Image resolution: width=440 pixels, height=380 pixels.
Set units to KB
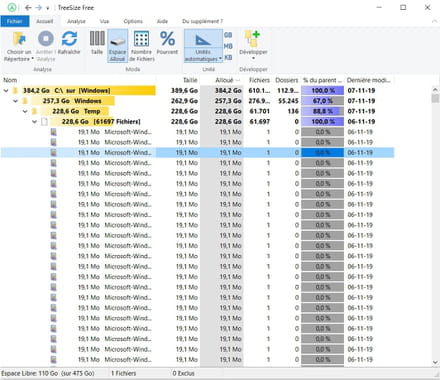pyautogui.click(x=228, y=57)
